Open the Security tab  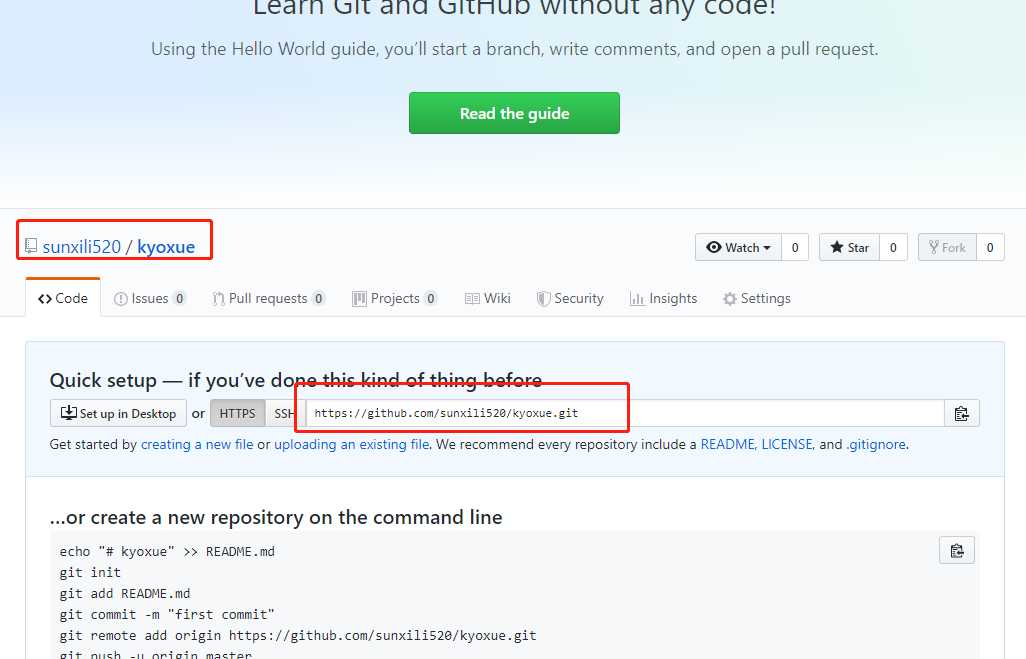[570, 298]
